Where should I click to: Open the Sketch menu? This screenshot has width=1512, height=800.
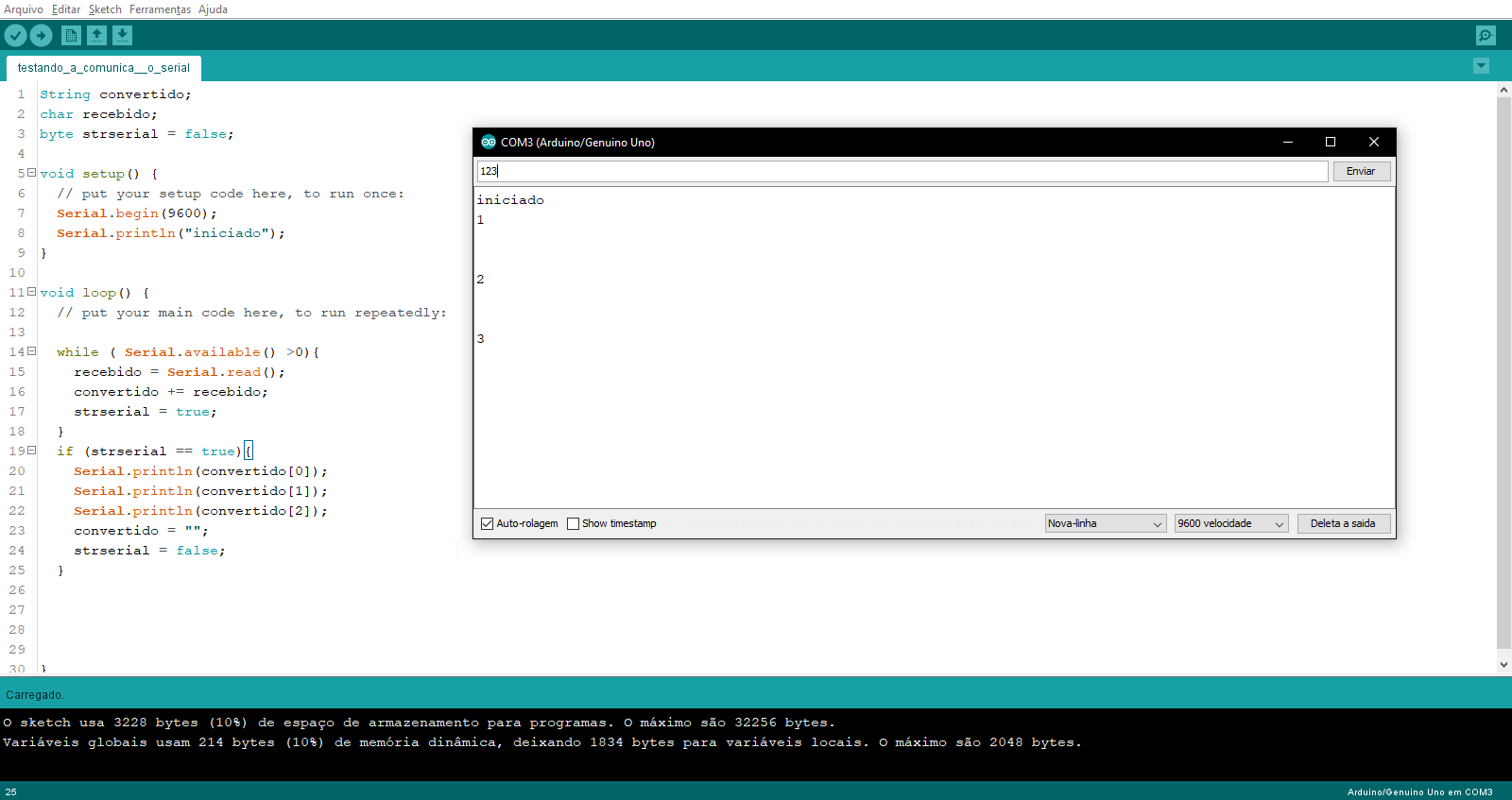[x=105, y=9]
